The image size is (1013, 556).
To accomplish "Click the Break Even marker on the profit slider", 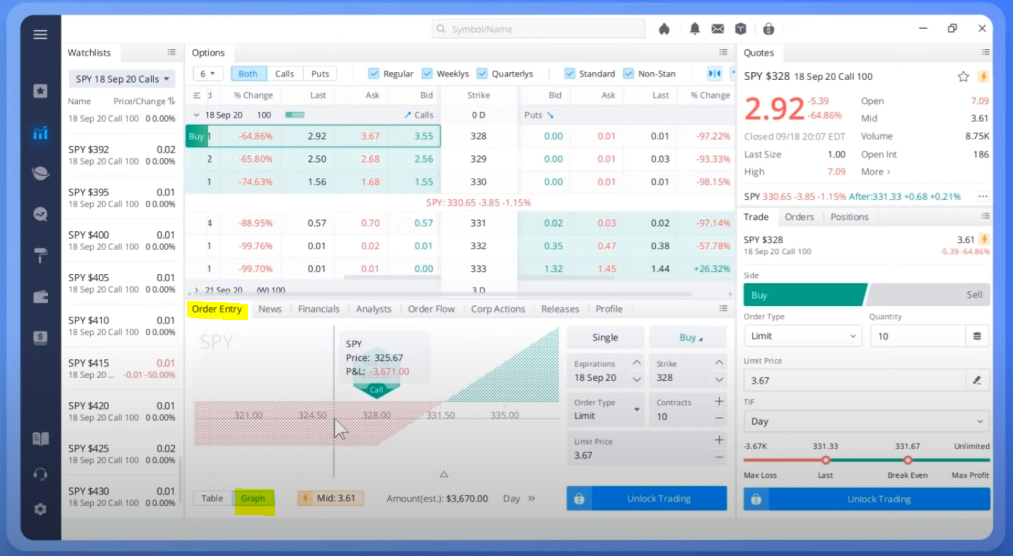I will pos(908,460).
